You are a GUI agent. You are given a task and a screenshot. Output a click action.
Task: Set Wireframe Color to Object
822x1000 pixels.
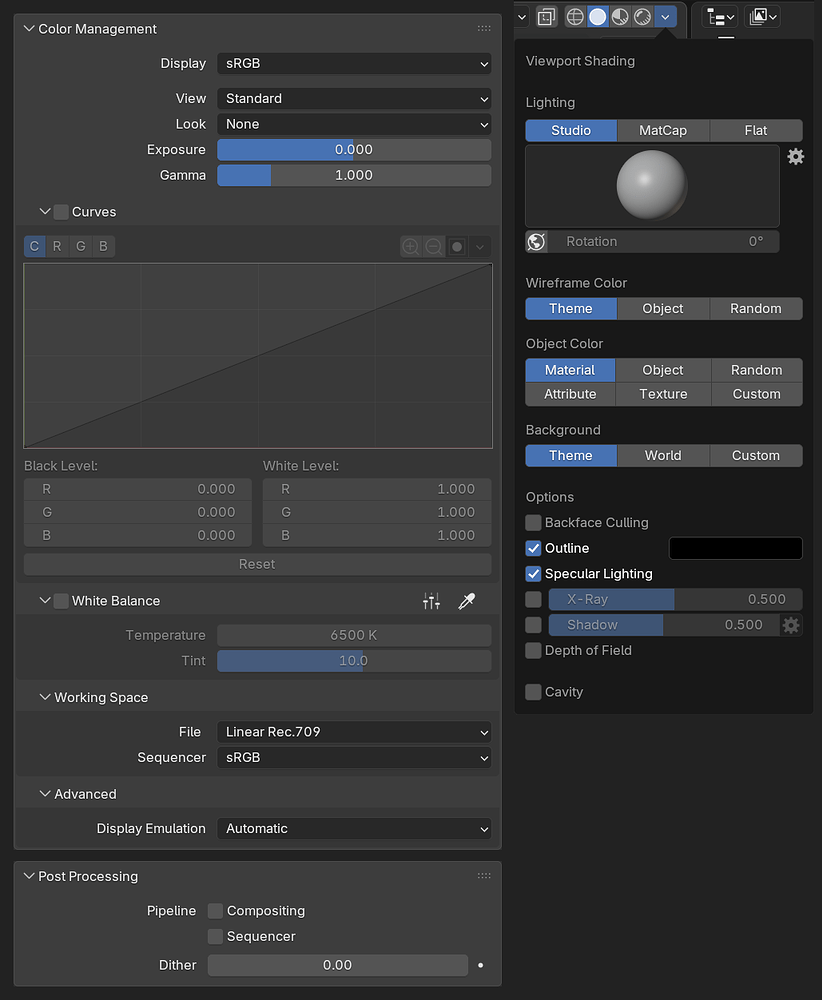click(663, 309)
